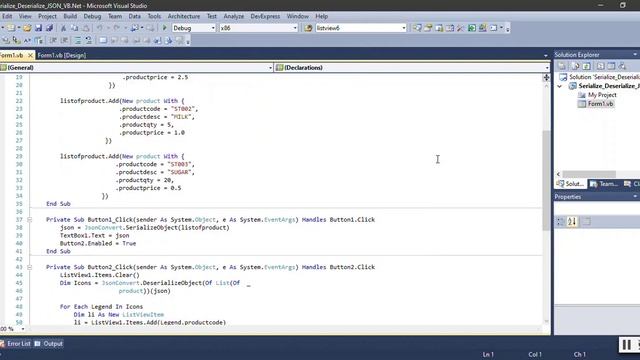Open the DevExpress menu
640x360 pixels.
click(265, 16)
